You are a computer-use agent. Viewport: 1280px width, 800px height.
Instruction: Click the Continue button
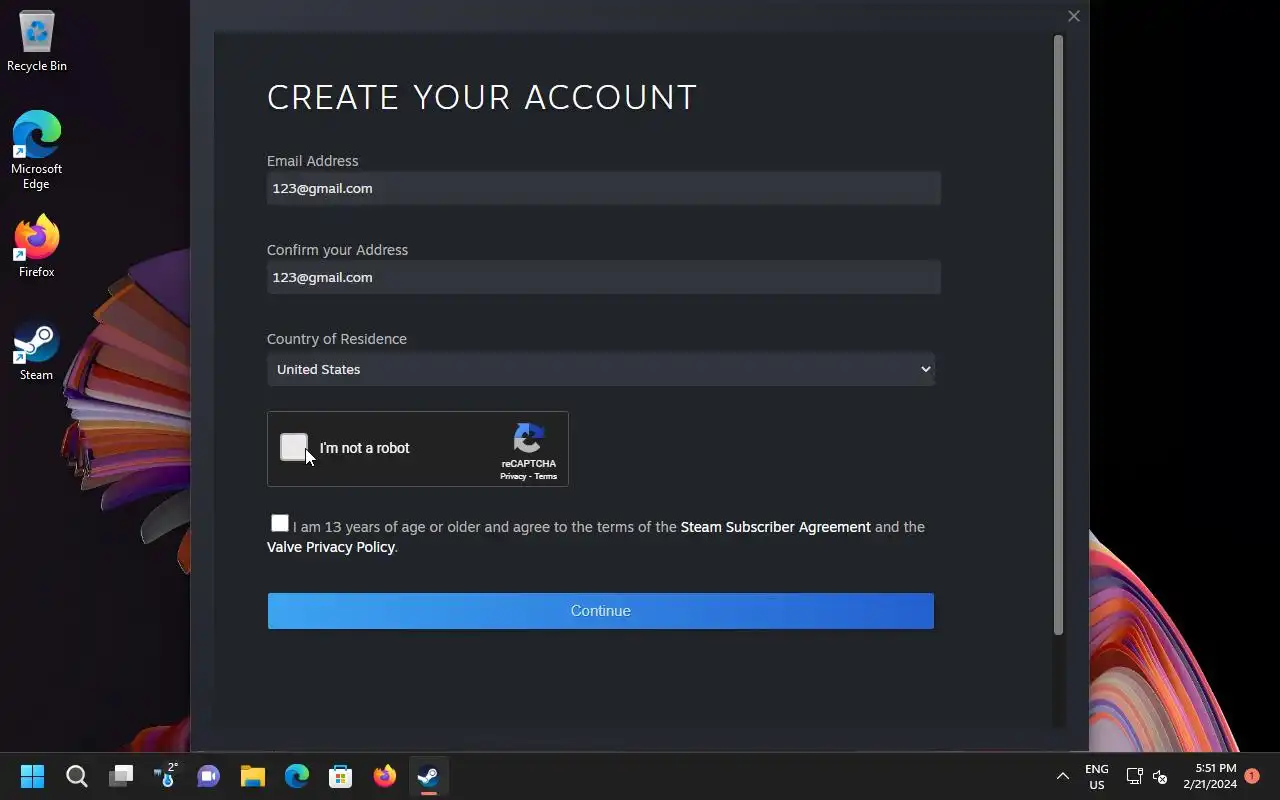[601, 611]
